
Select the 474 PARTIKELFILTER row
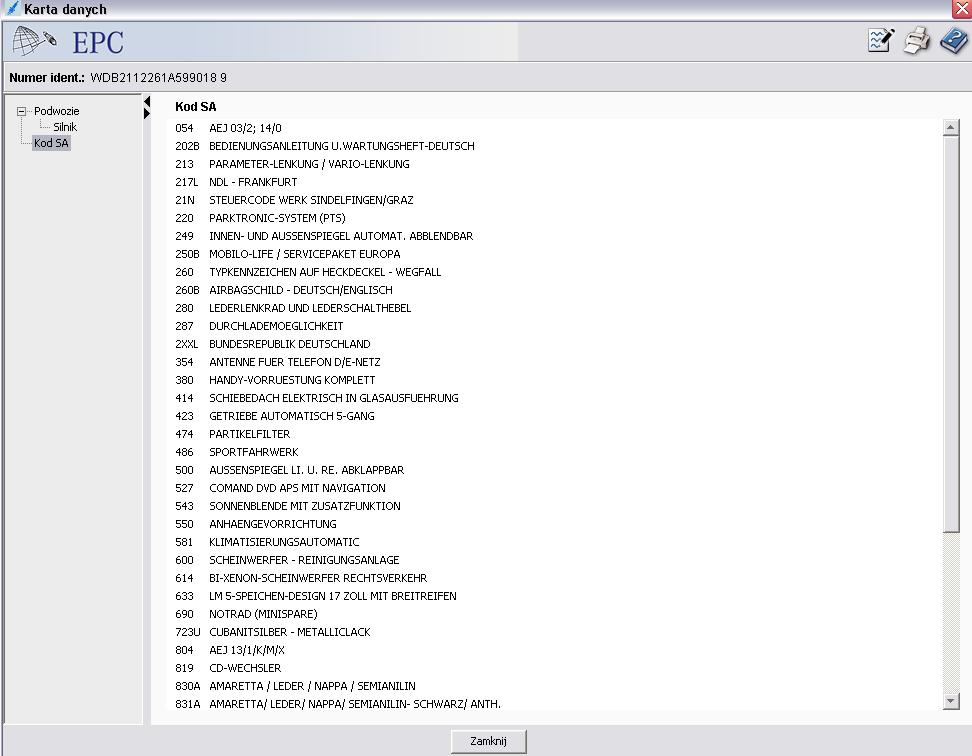coord(249,434)
